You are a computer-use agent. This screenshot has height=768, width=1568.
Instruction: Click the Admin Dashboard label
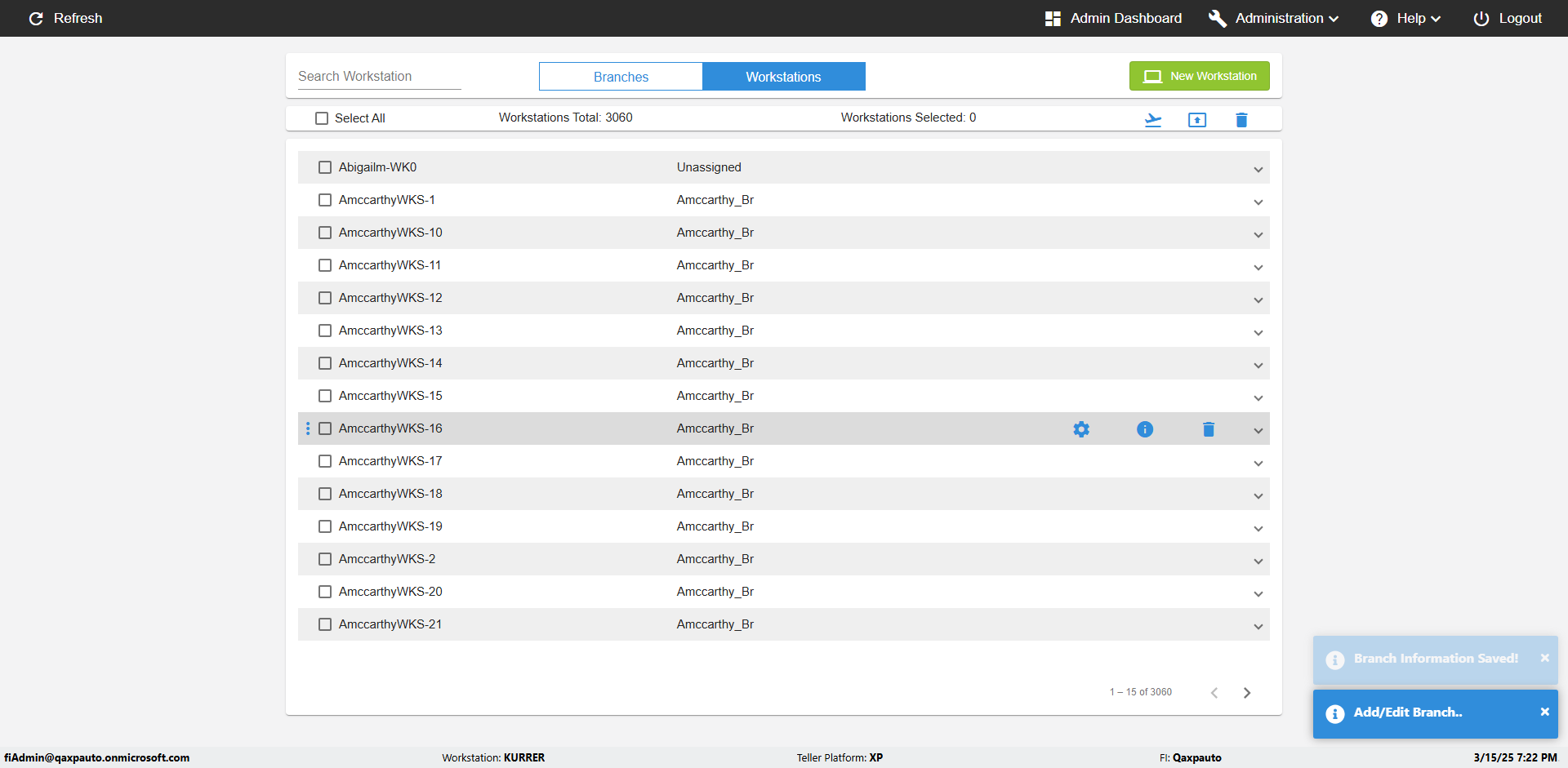tap(1125, 18)
